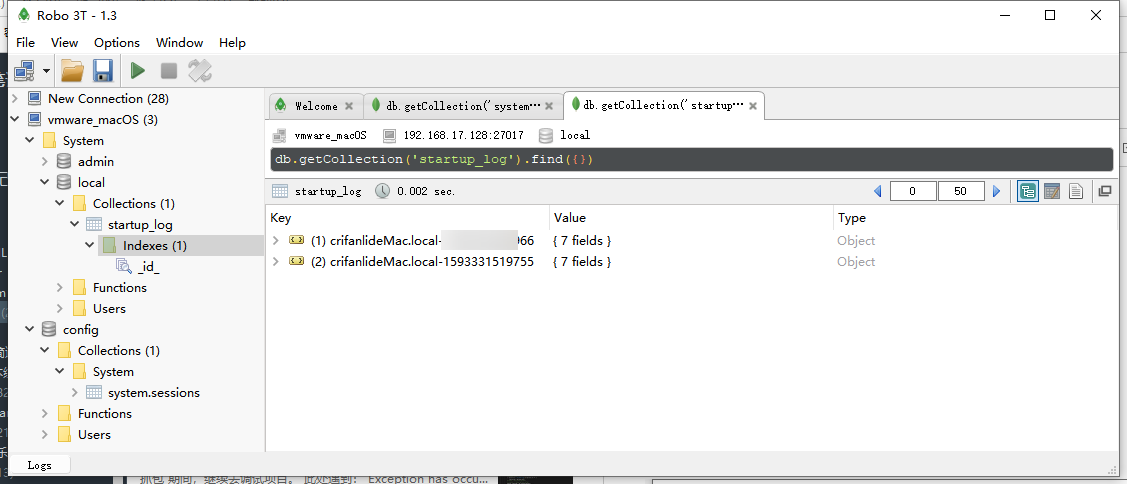Click the startup_log table icon in tree
The width and height of the screenshot is (1127, 484).
click(93, 224)
